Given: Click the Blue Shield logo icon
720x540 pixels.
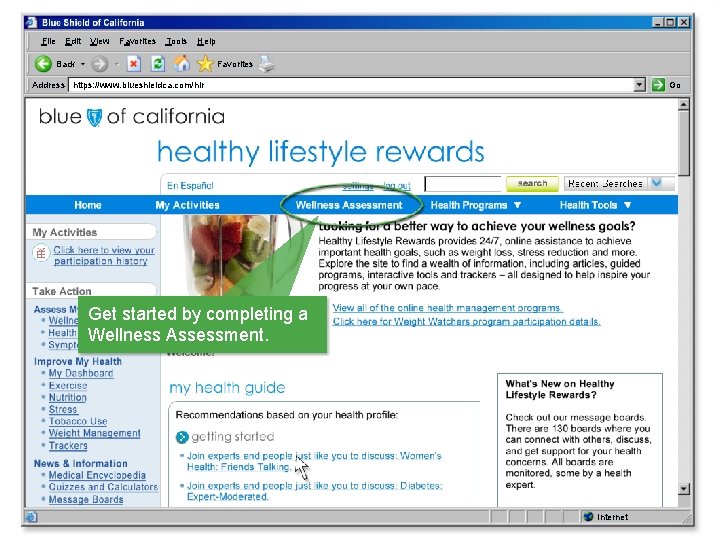Looking at the screenshot, I should (x=94, y=117).
